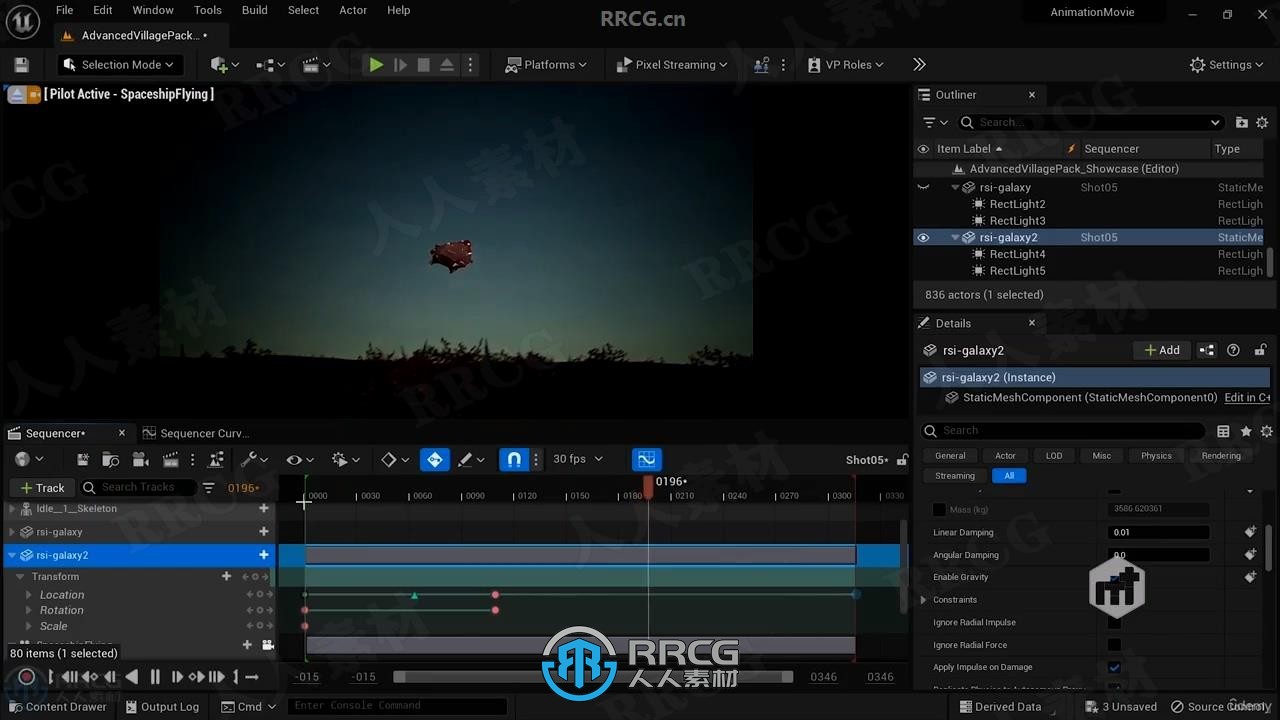Screen dimensions: 1280x720
Task: Save the current level with the floppy icon
Action: click(21, 65)
